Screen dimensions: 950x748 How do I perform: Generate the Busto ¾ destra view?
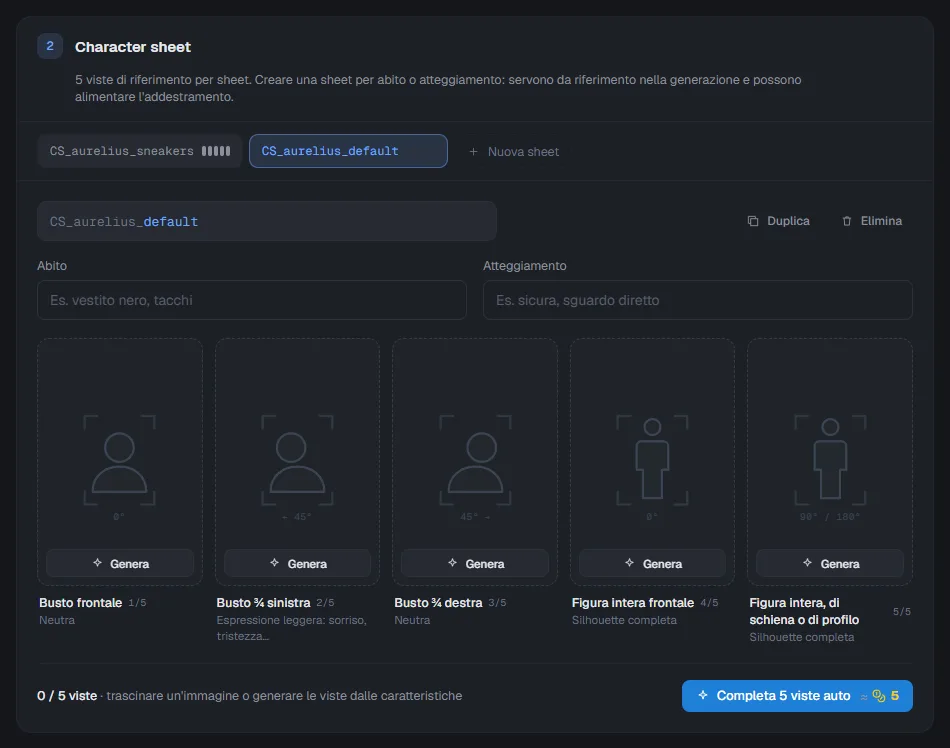click(475, 563)
